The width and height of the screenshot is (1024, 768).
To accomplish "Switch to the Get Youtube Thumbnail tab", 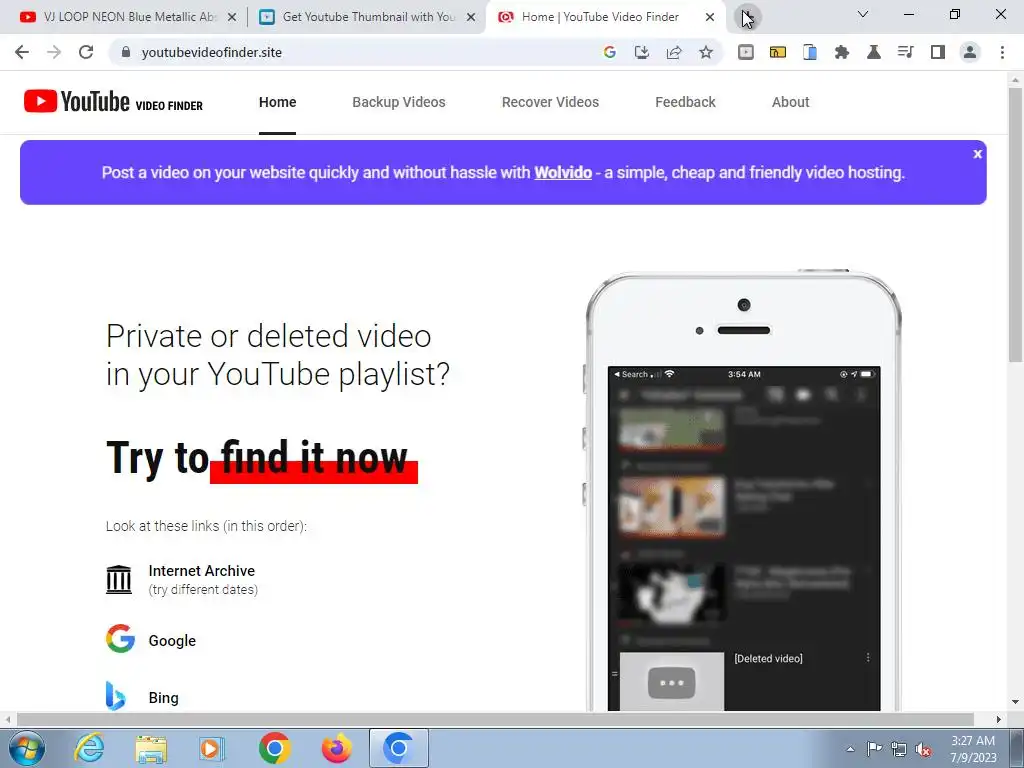I will point(366,17).
